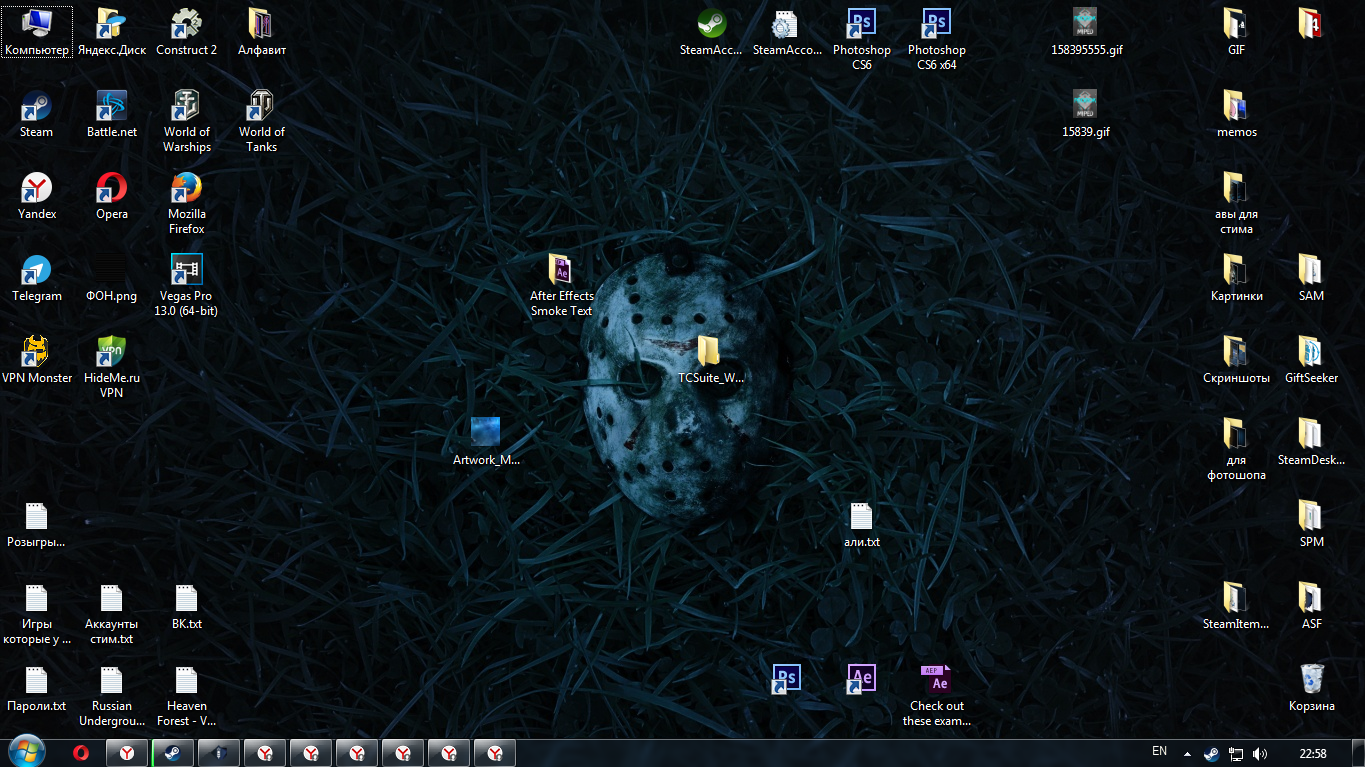1365x767 pixels.
Task: Click the SAM folder icon
Action: (1311, 278)
